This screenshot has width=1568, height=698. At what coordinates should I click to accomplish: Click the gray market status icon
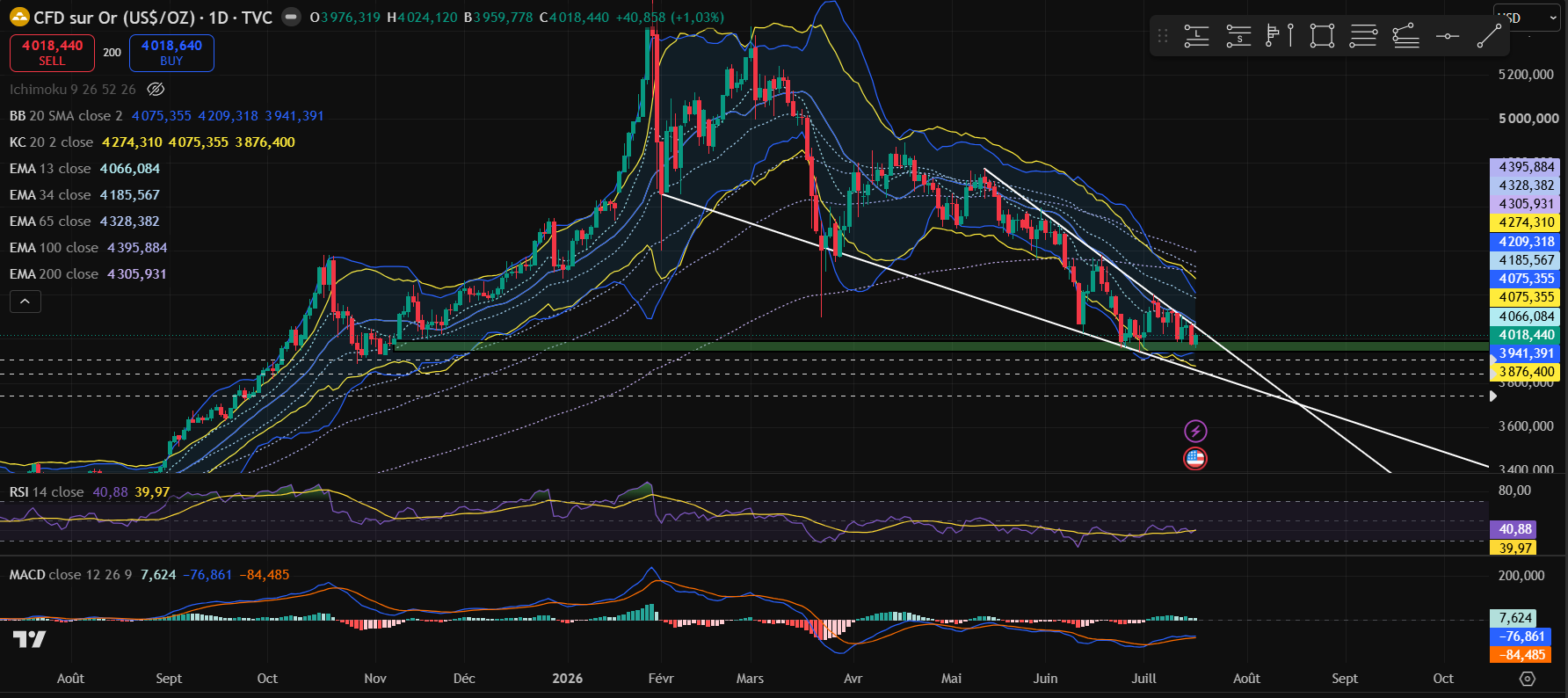(291, 18)
